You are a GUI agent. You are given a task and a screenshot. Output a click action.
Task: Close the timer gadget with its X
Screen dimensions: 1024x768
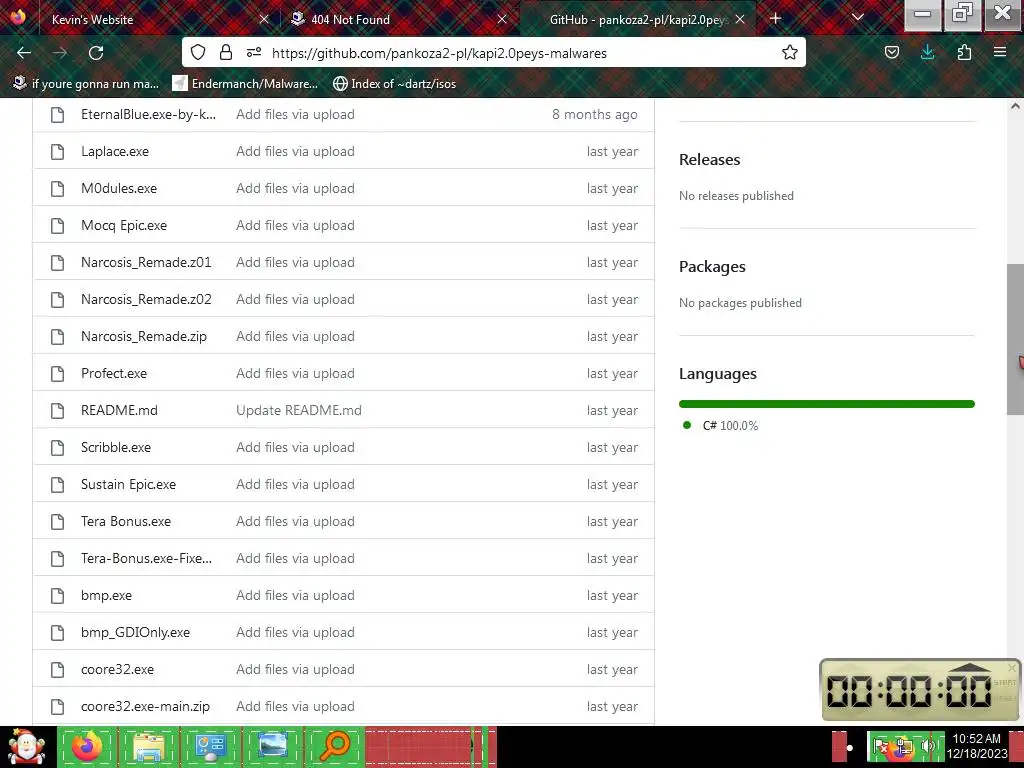[1012, 667]
